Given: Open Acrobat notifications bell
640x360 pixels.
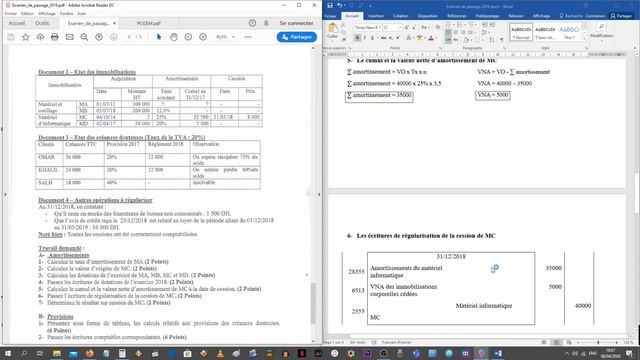Looking at the screenshot, I should (266, 23).
